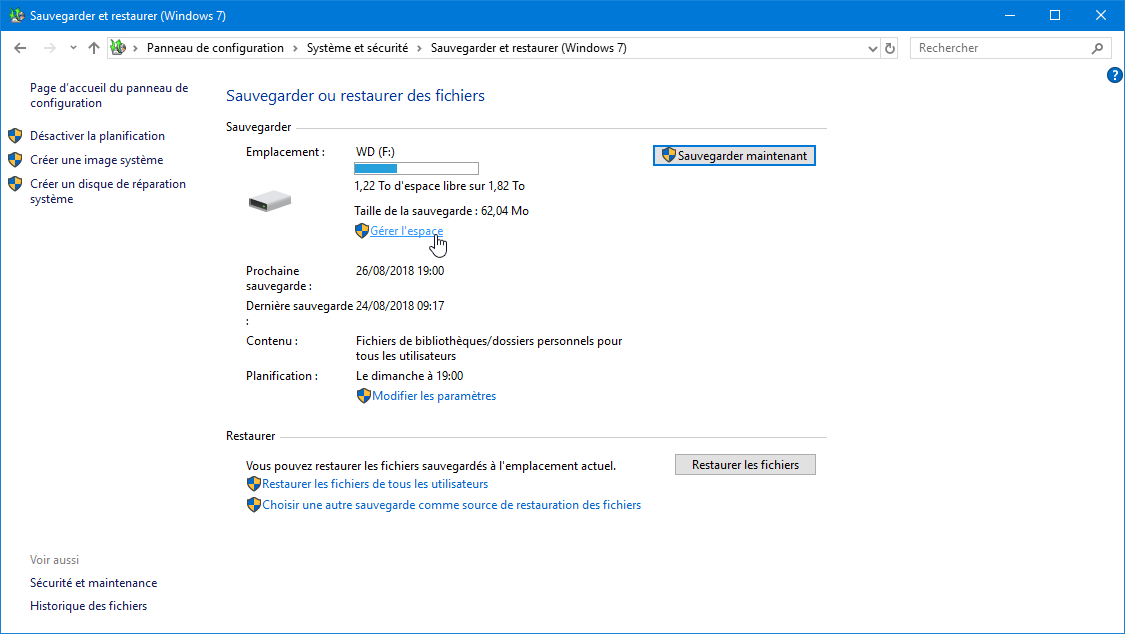Click the breadcrumb arrow after Système et sécurité
Image resolution: width=1125 pixels, height=634 pixels.
click(x=420, y=48)
